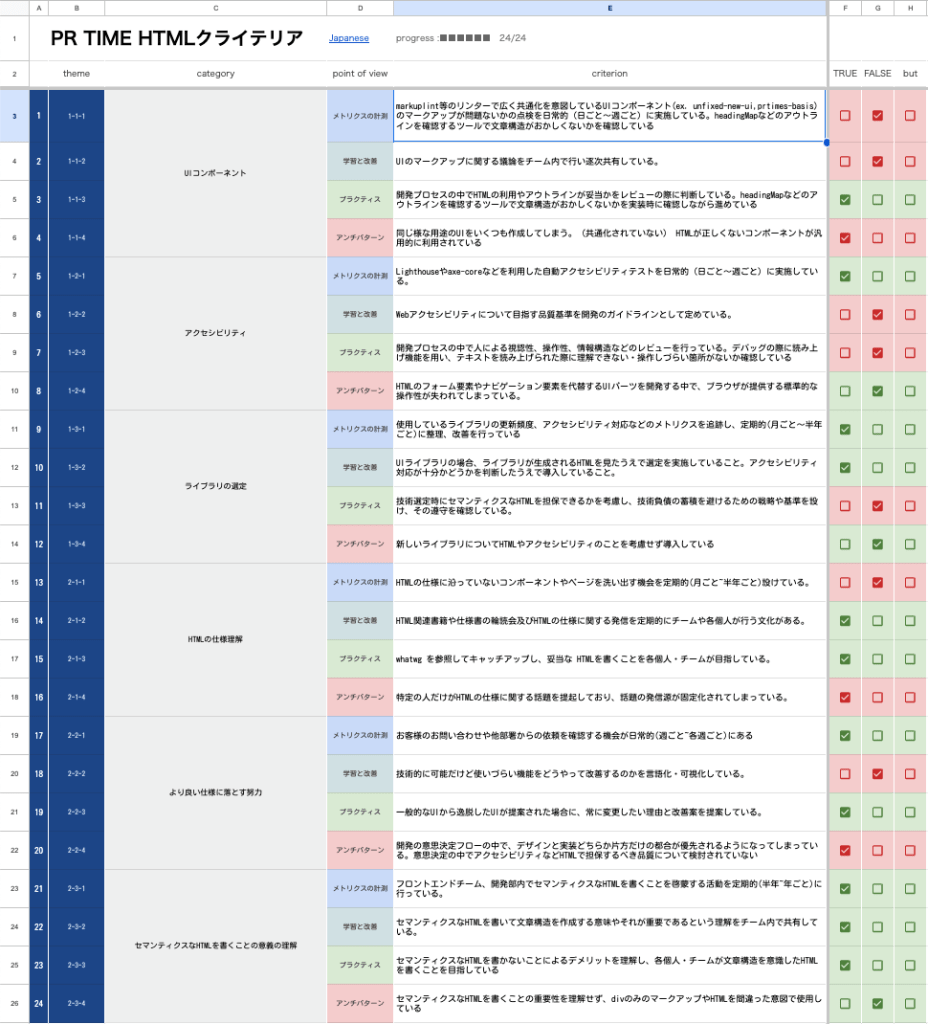Check the TRUE box for criterion 1-1-1
Screen dimensions: 928x1024
(843, 116)
